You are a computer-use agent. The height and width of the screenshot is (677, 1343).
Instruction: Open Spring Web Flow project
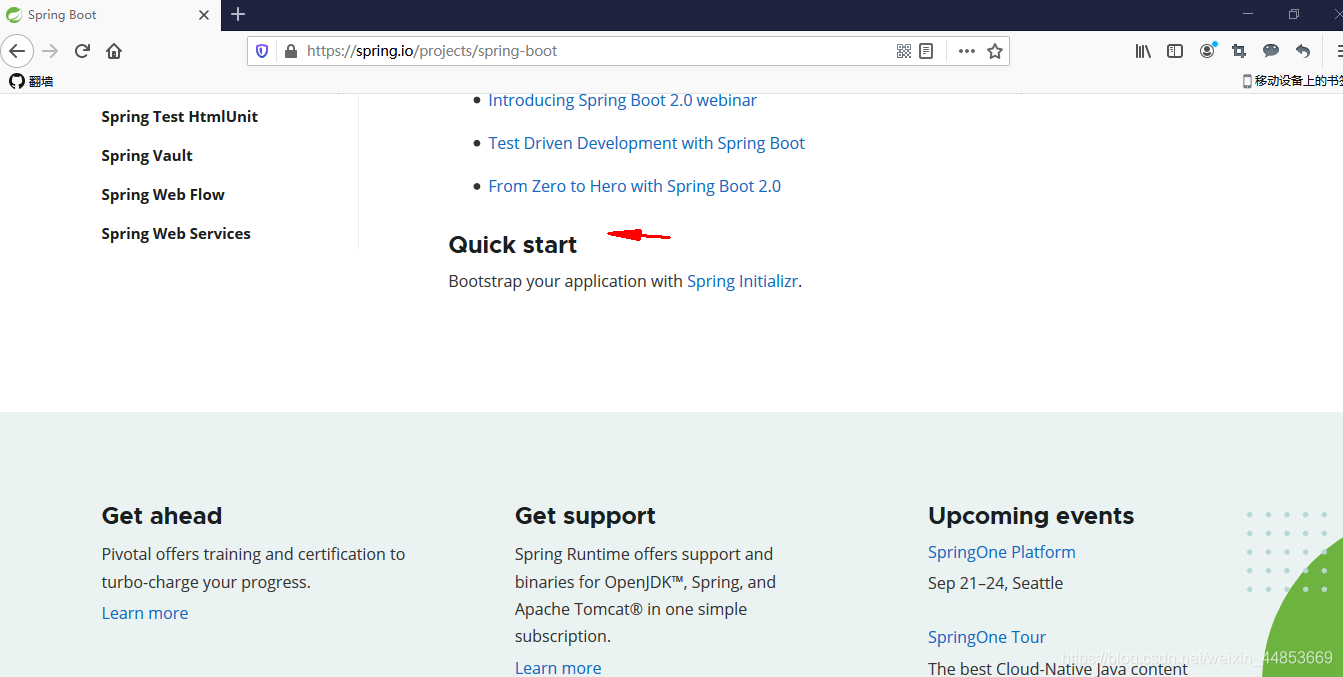[163, 194]
